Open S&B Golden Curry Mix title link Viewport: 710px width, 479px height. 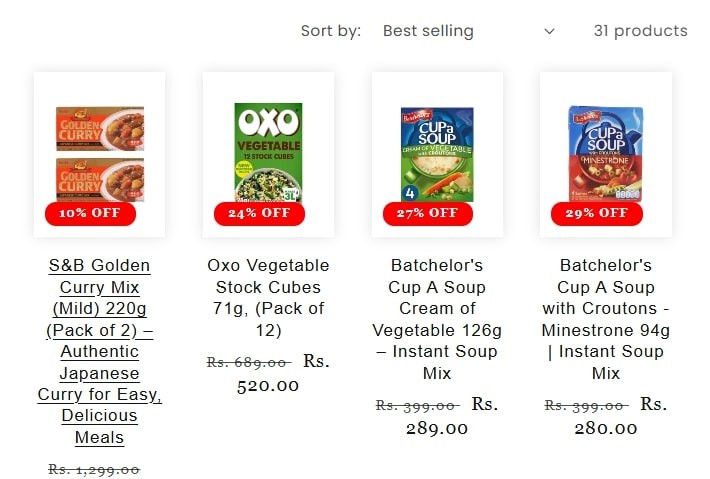point(99,351)
